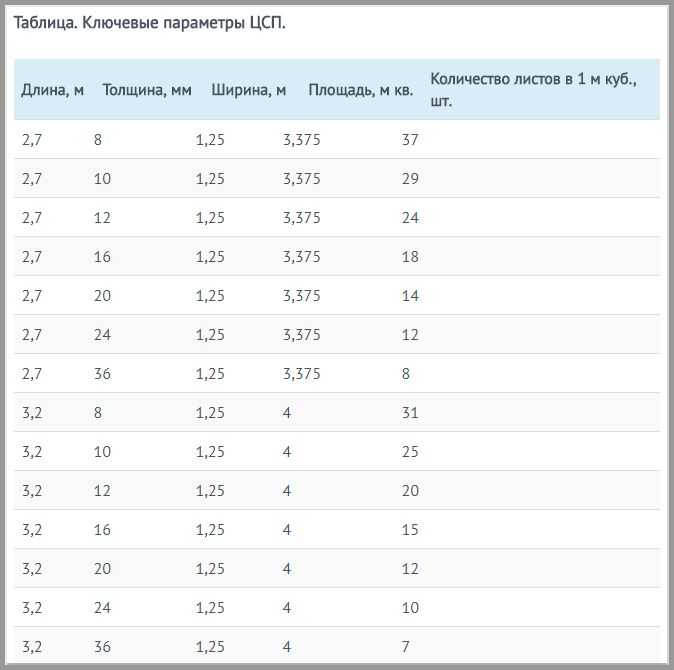The height and width of the screenshot is (670, 674).
Task: Click the "Толщина, мм" column header
Action: point(147,90)
